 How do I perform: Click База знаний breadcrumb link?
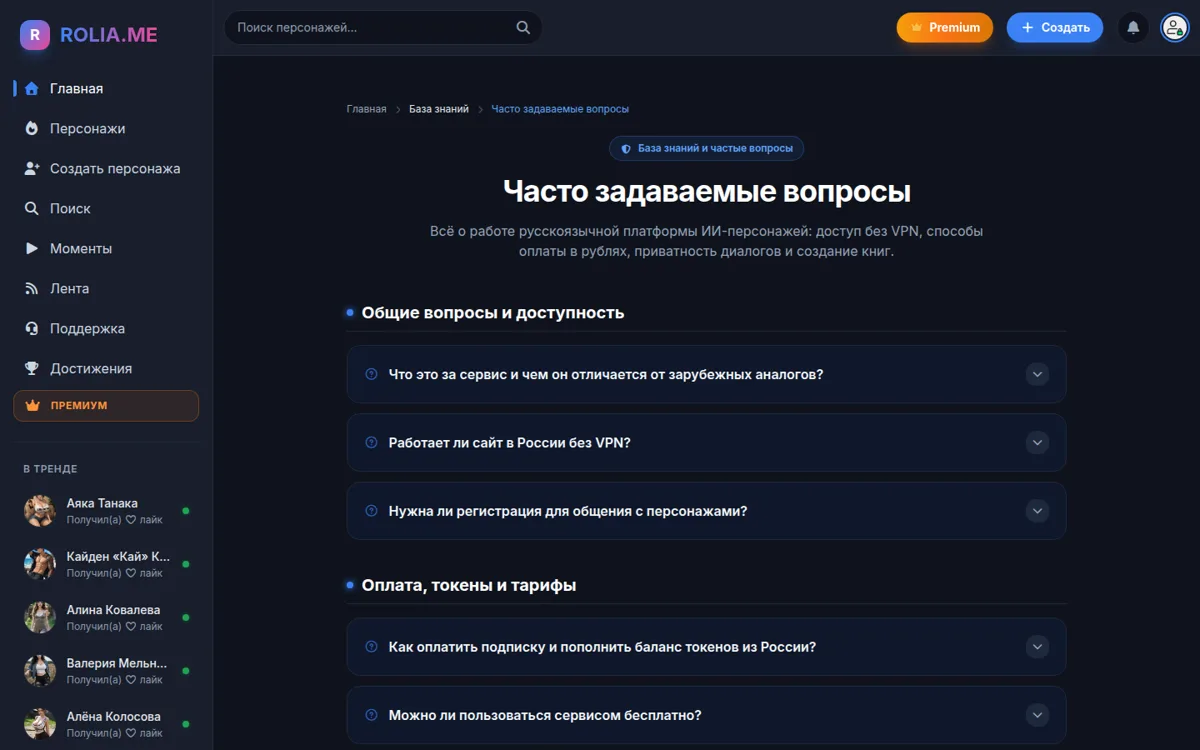[x=438, y=109]
